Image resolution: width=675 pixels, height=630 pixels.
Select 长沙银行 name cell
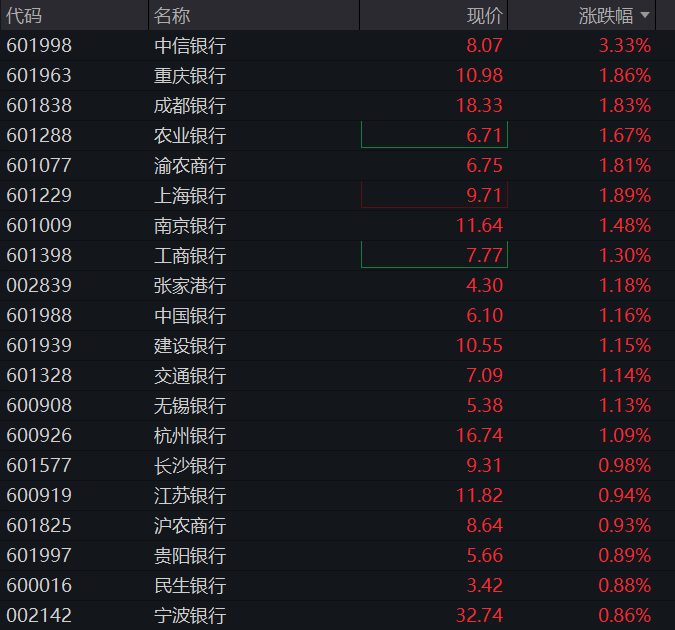[190, 466]
